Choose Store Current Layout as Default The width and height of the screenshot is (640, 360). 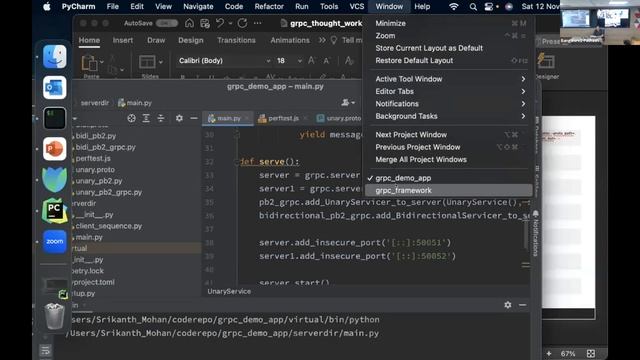pyautogui.click(x=449, y=48)
